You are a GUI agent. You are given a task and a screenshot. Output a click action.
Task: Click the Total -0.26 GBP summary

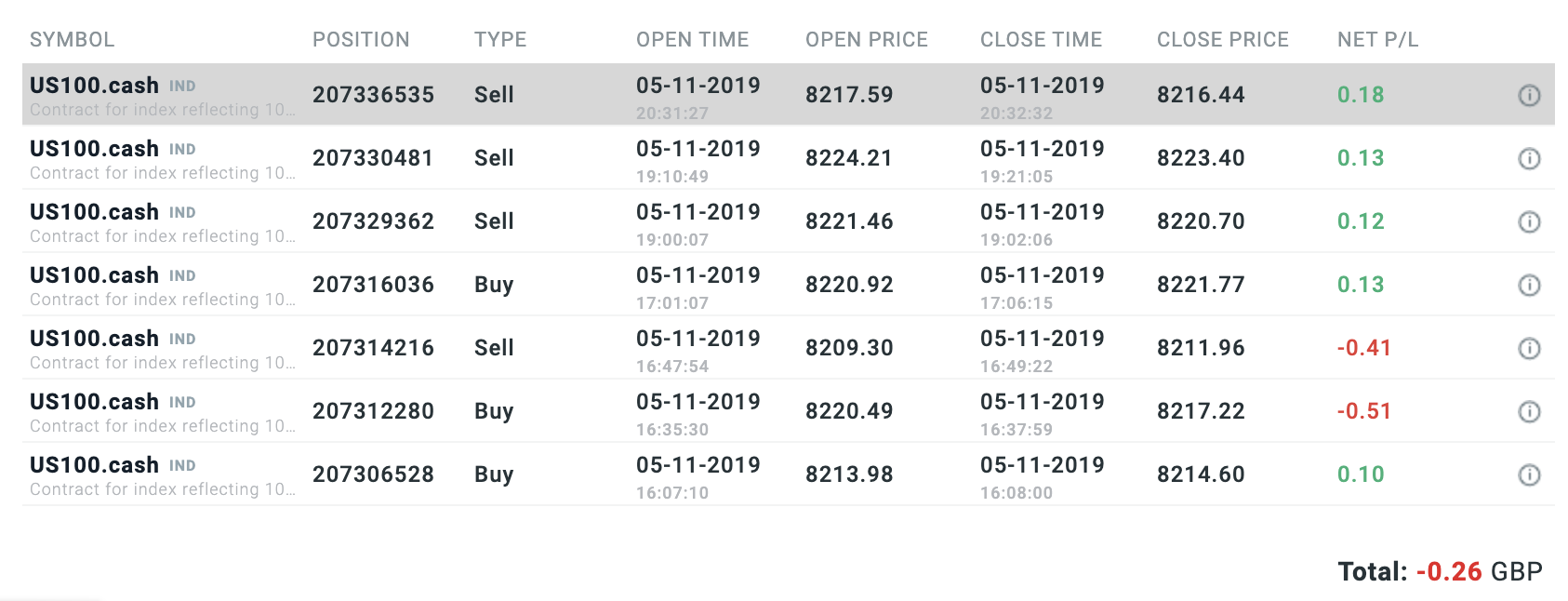point(1440,571)
